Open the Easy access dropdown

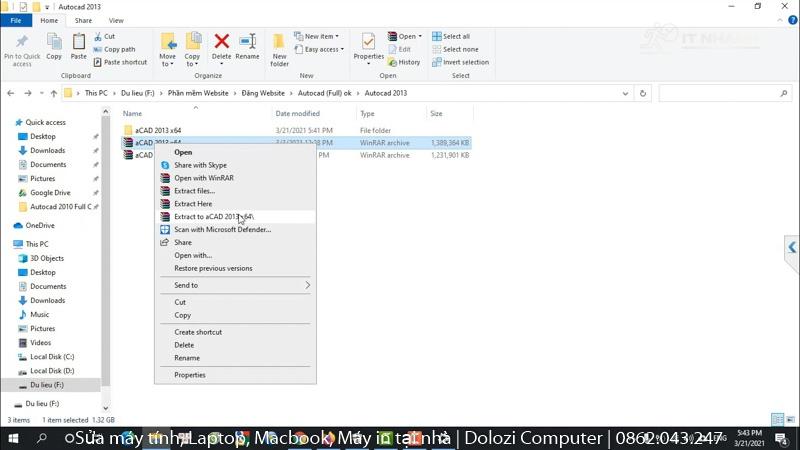[319, 49]
